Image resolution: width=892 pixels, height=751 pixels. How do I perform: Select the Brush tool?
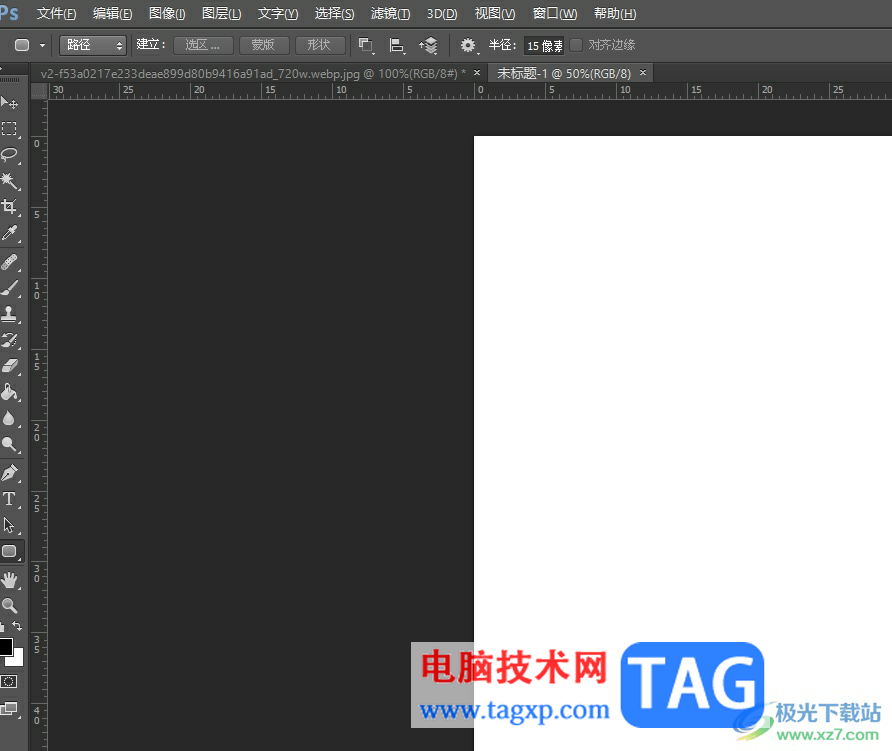click(x=9, y=288)
